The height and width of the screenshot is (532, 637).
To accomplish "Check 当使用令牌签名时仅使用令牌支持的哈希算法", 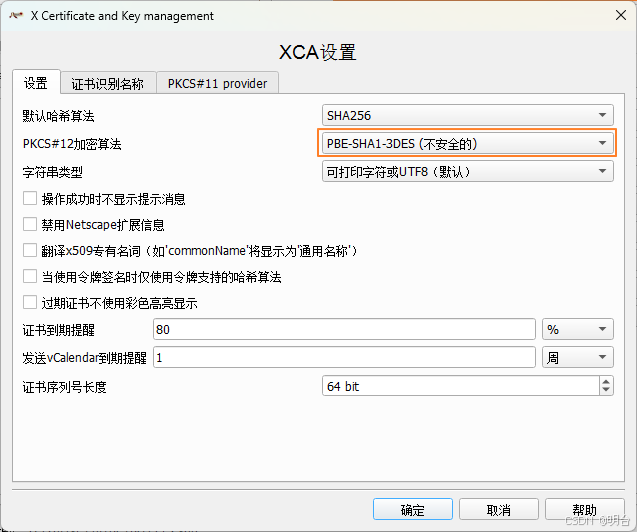I will 30,277.
